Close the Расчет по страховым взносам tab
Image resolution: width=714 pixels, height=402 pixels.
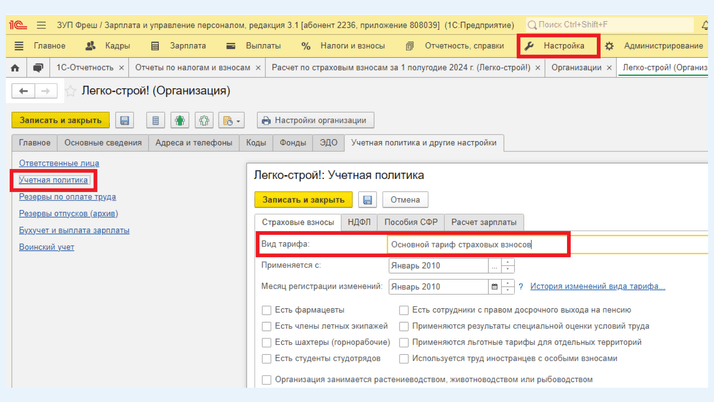coord(538,68)
